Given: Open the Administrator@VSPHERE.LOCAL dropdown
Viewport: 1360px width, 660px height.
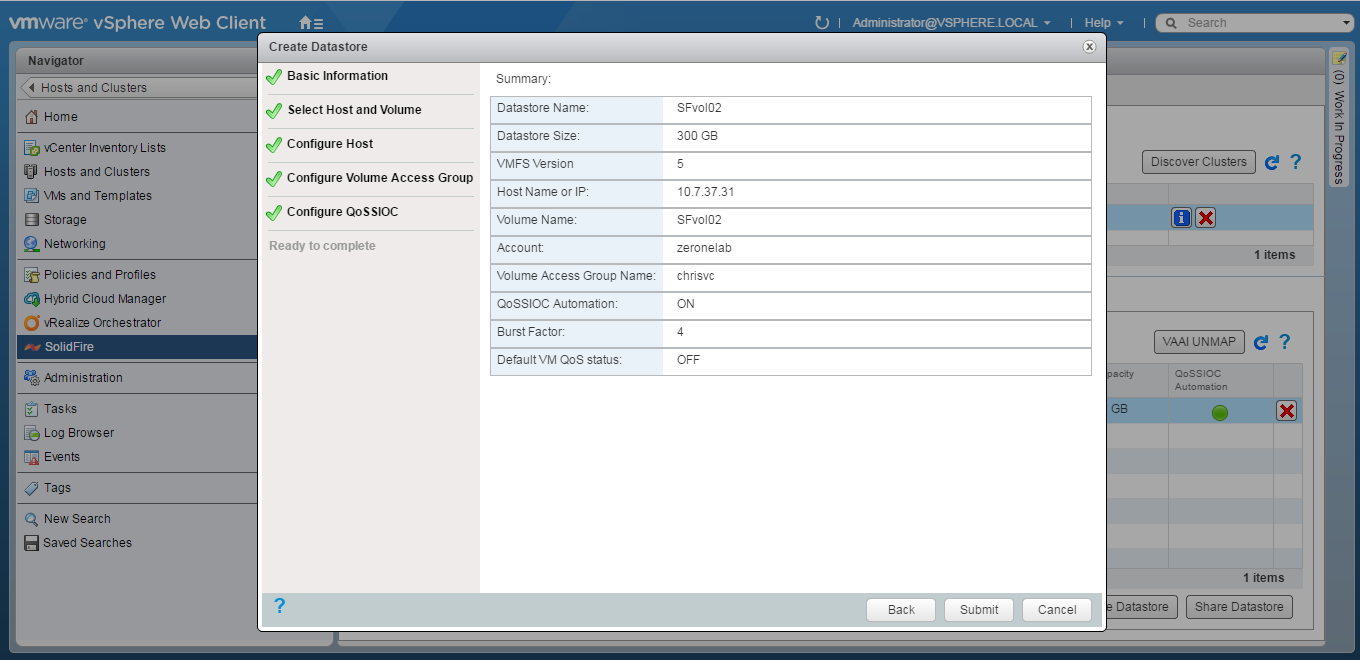Looking at the screenshot, I should click(951, 22).
